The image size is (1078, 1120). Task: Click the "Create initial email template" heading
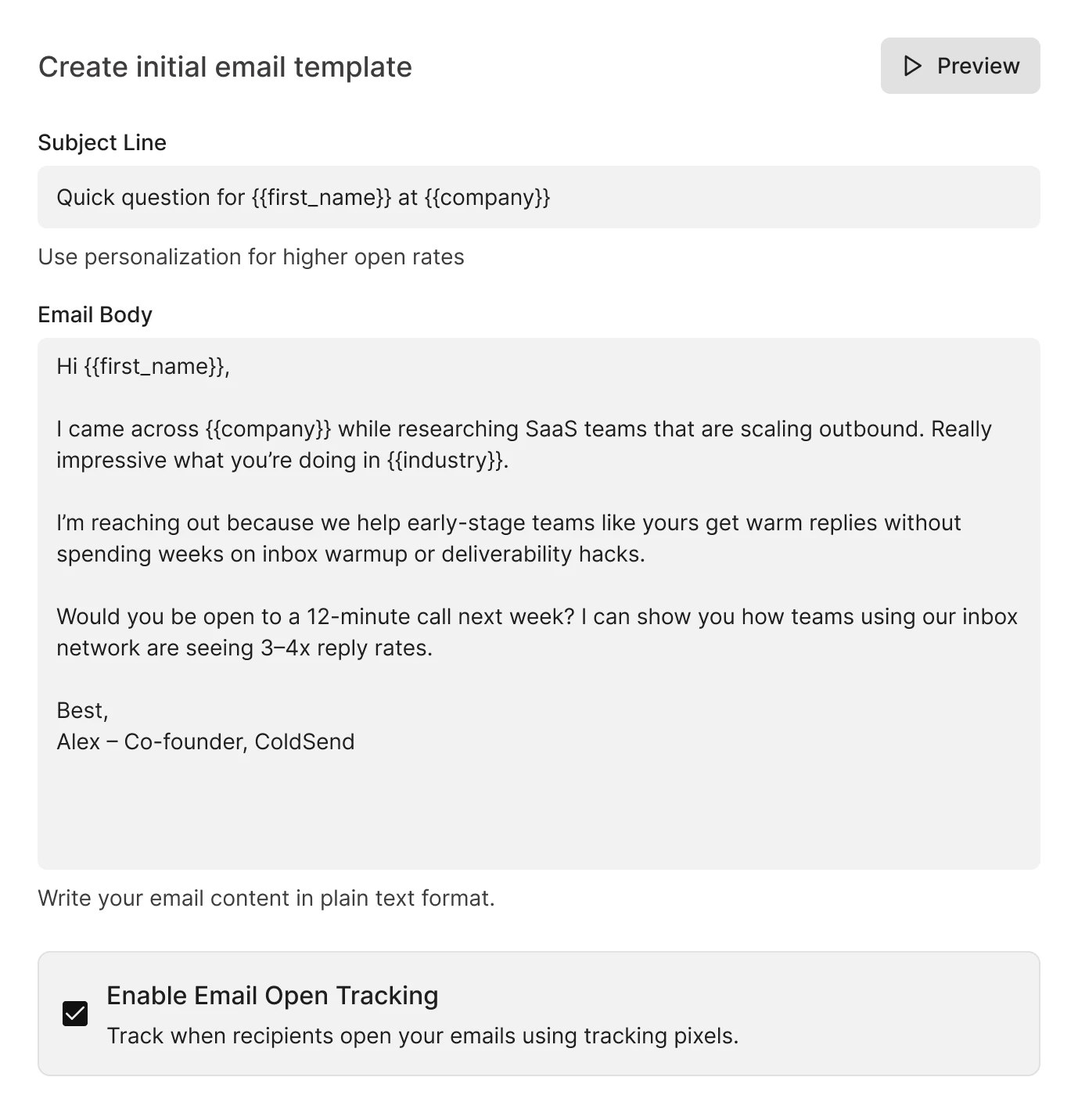click(x=225, y=67)
